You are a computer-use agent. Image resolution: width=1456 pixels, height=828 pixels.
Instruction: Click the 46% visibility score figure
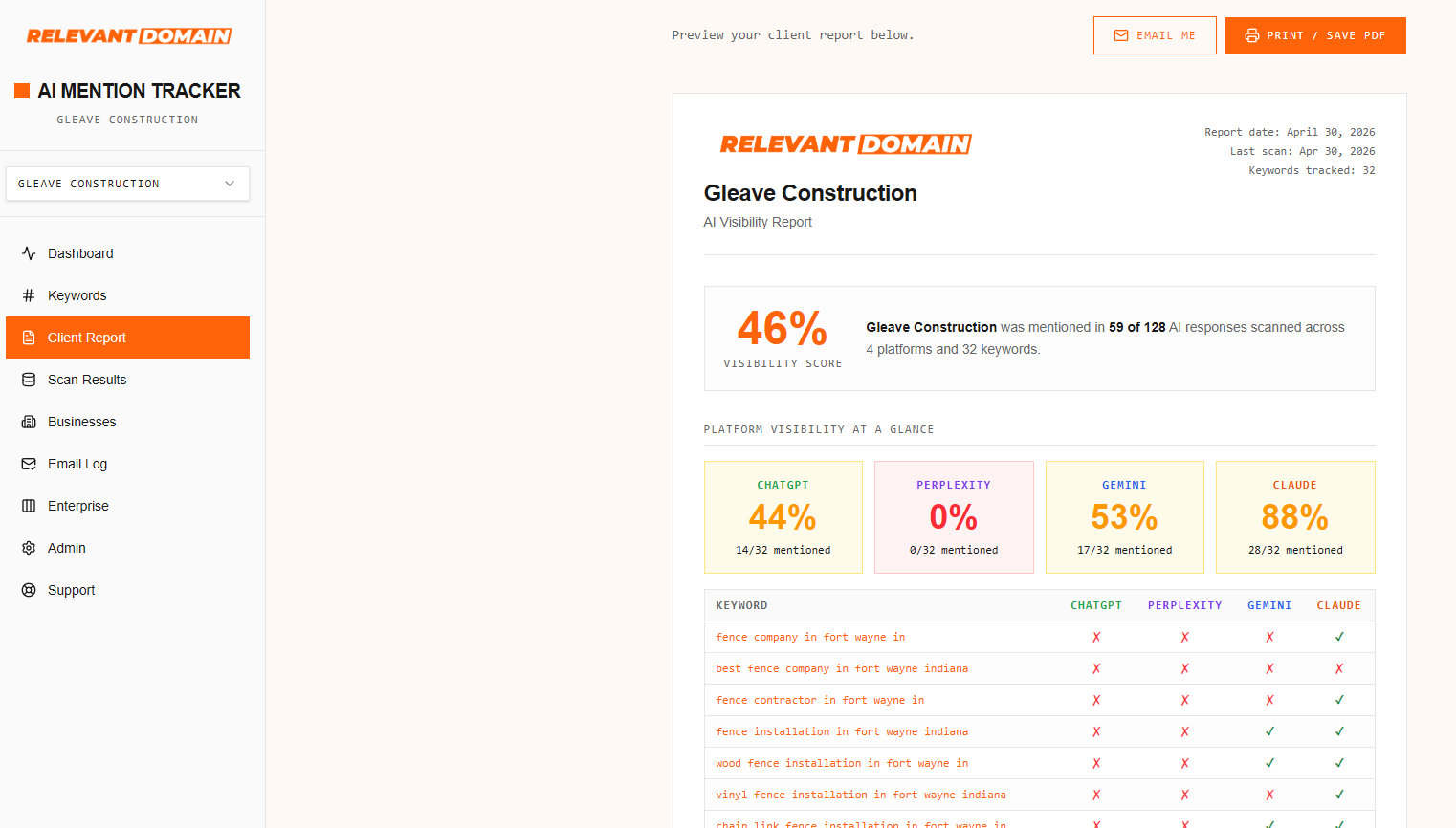point(783,329)
